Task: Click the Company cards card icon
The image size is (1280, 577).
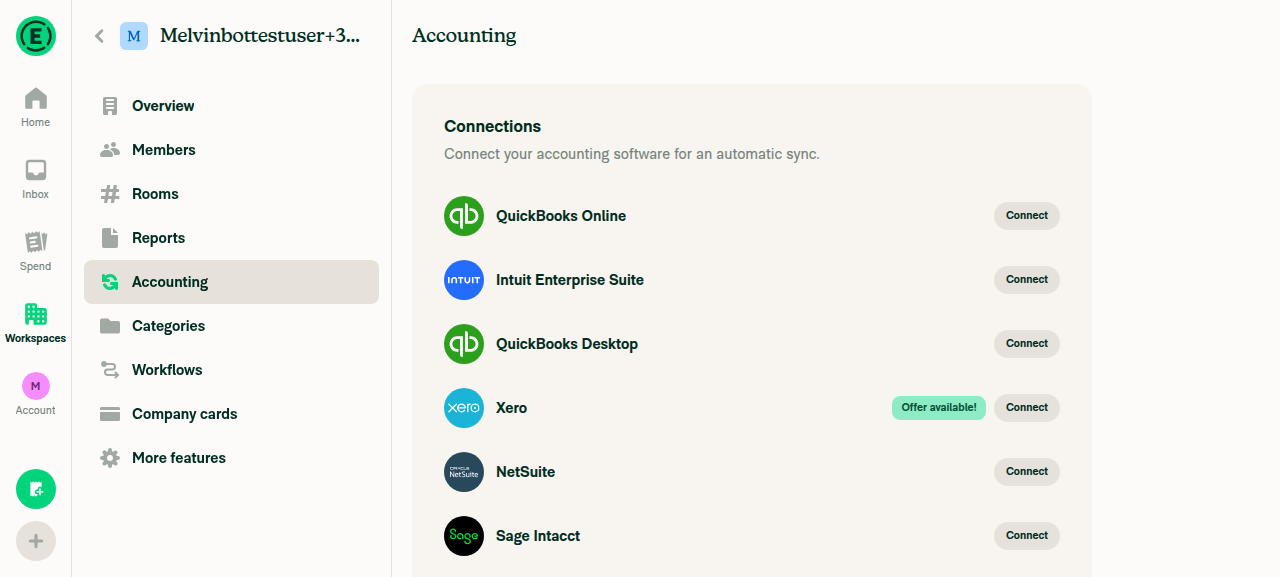Action: click(110, 414)
